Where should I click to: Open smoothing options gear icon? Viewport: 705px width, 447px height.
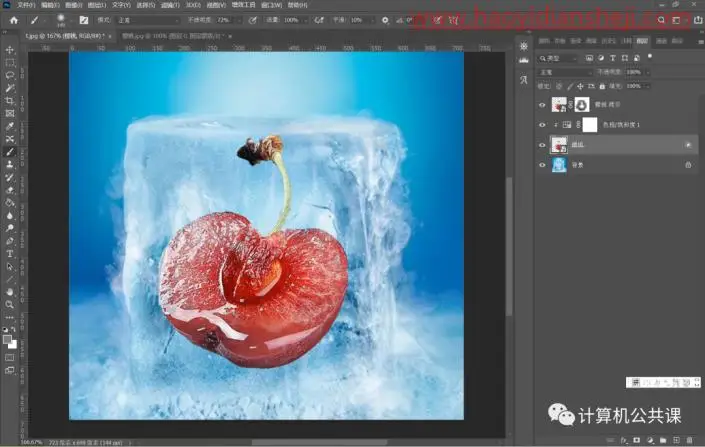click(385, 20)
